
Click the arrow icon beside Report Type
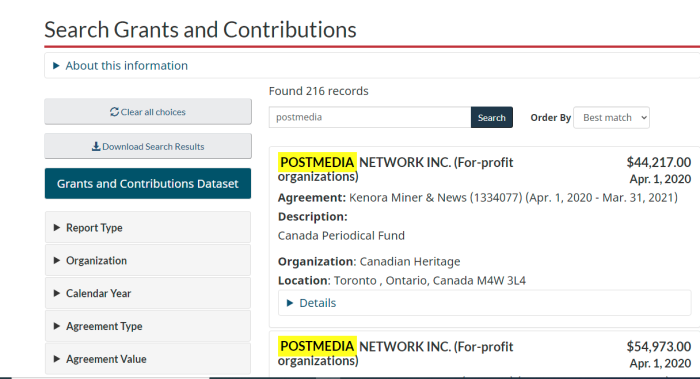point(57,228)
